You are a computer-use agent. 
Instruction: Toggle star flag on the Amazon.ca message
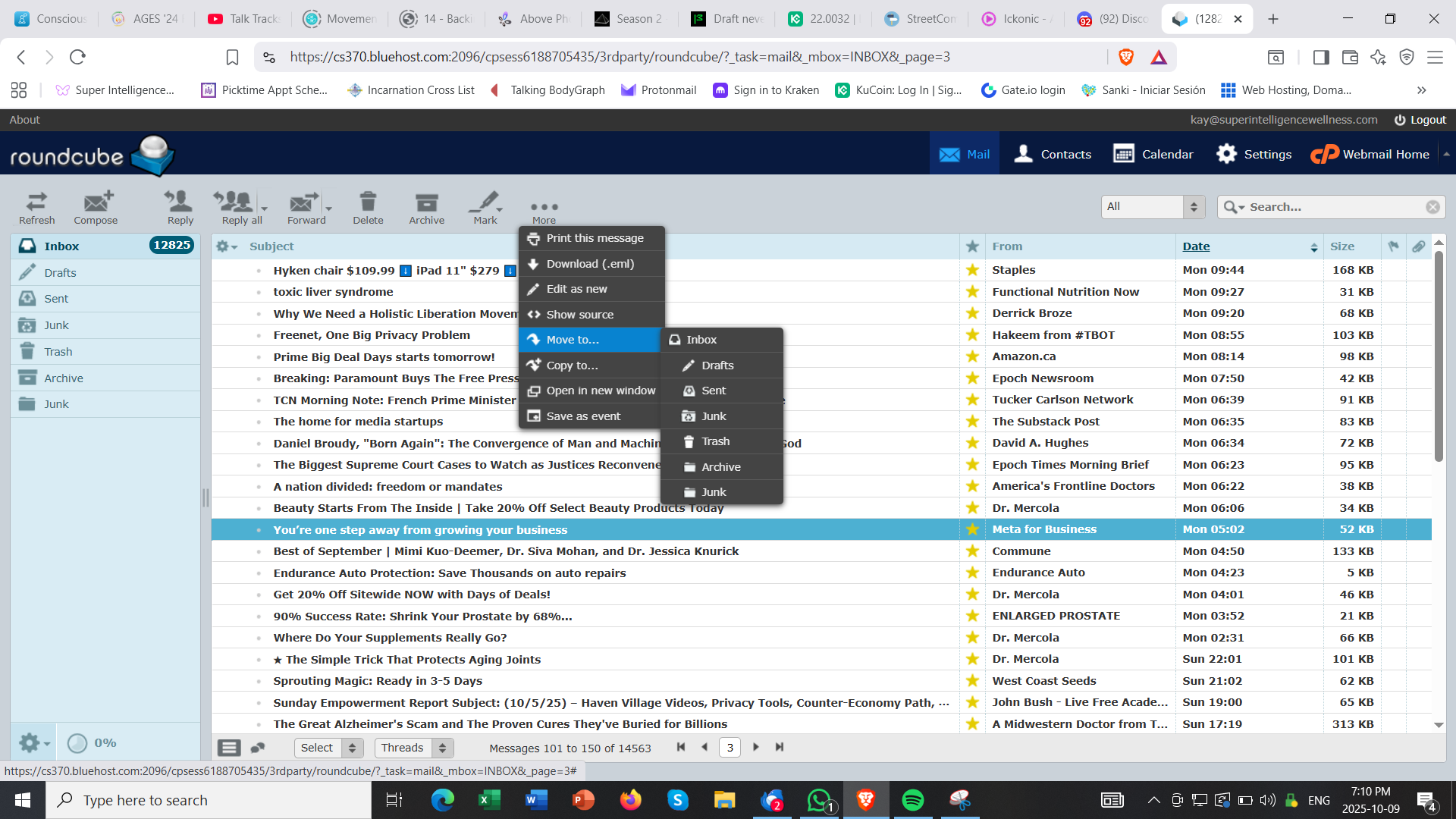point(972,356)
